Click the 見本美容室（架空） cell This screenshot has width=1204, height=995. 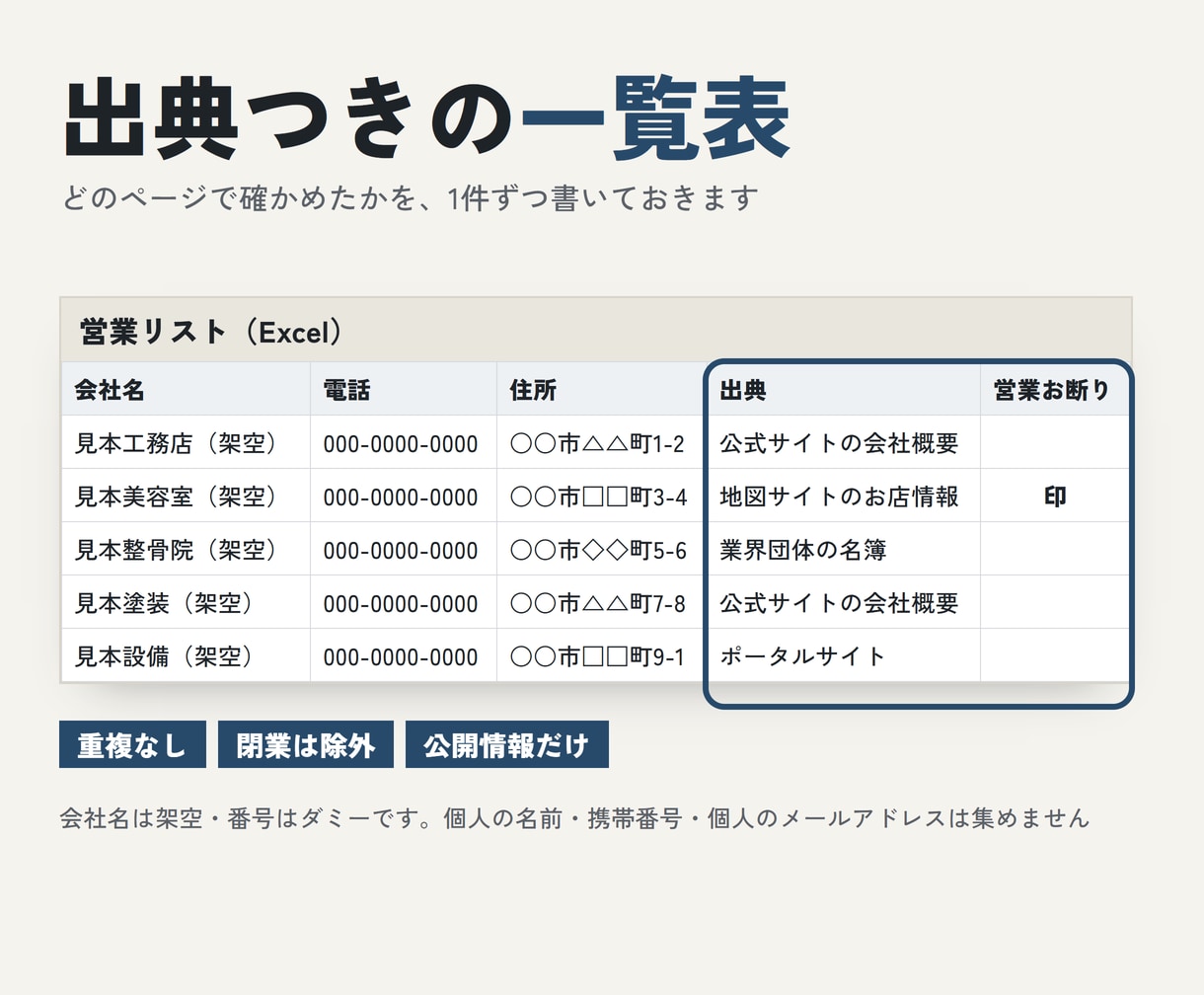186,496
